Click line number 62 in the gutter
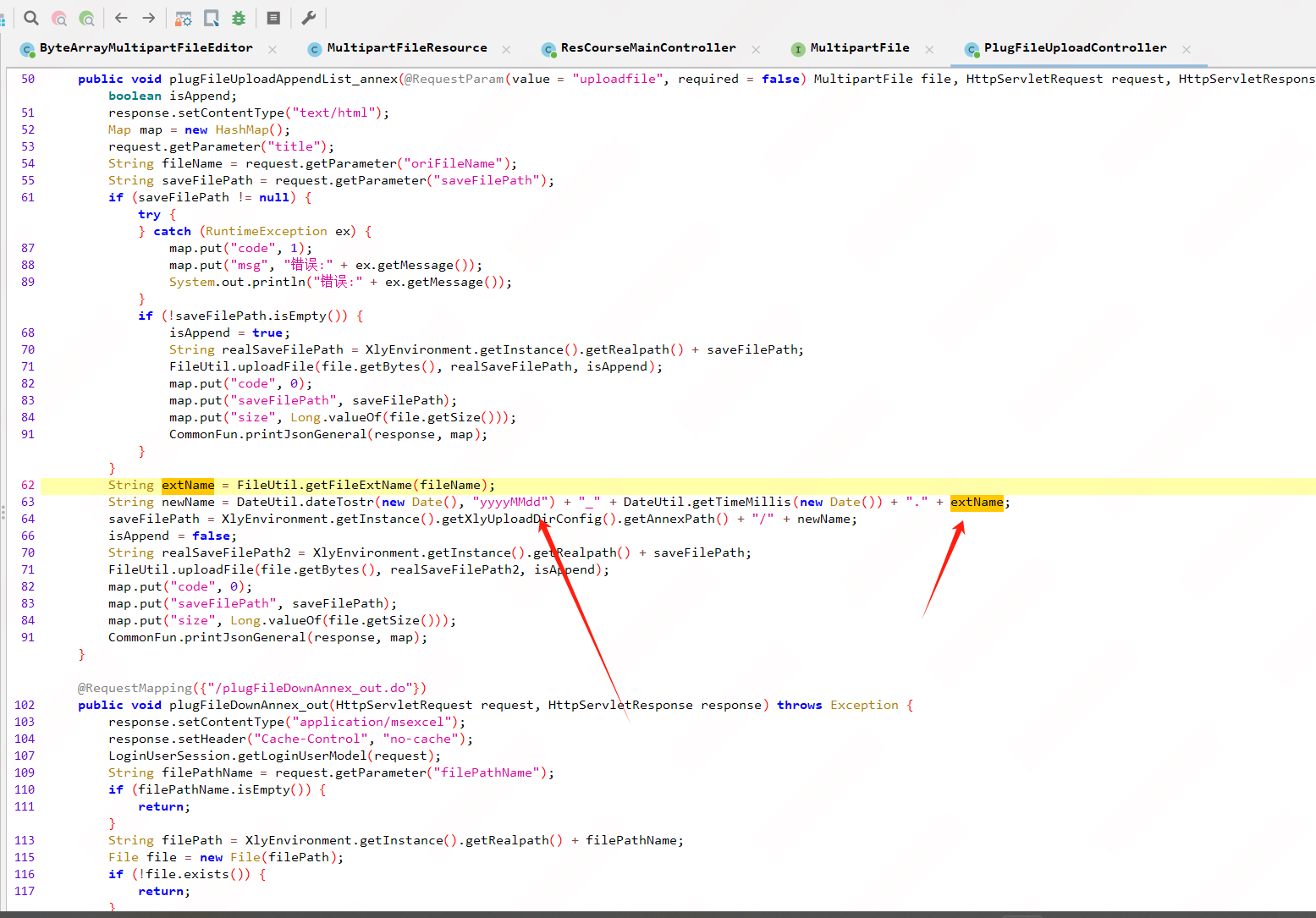Viewport: 1316px width, 918px height. pyautogui.click(x=28, y=485)
